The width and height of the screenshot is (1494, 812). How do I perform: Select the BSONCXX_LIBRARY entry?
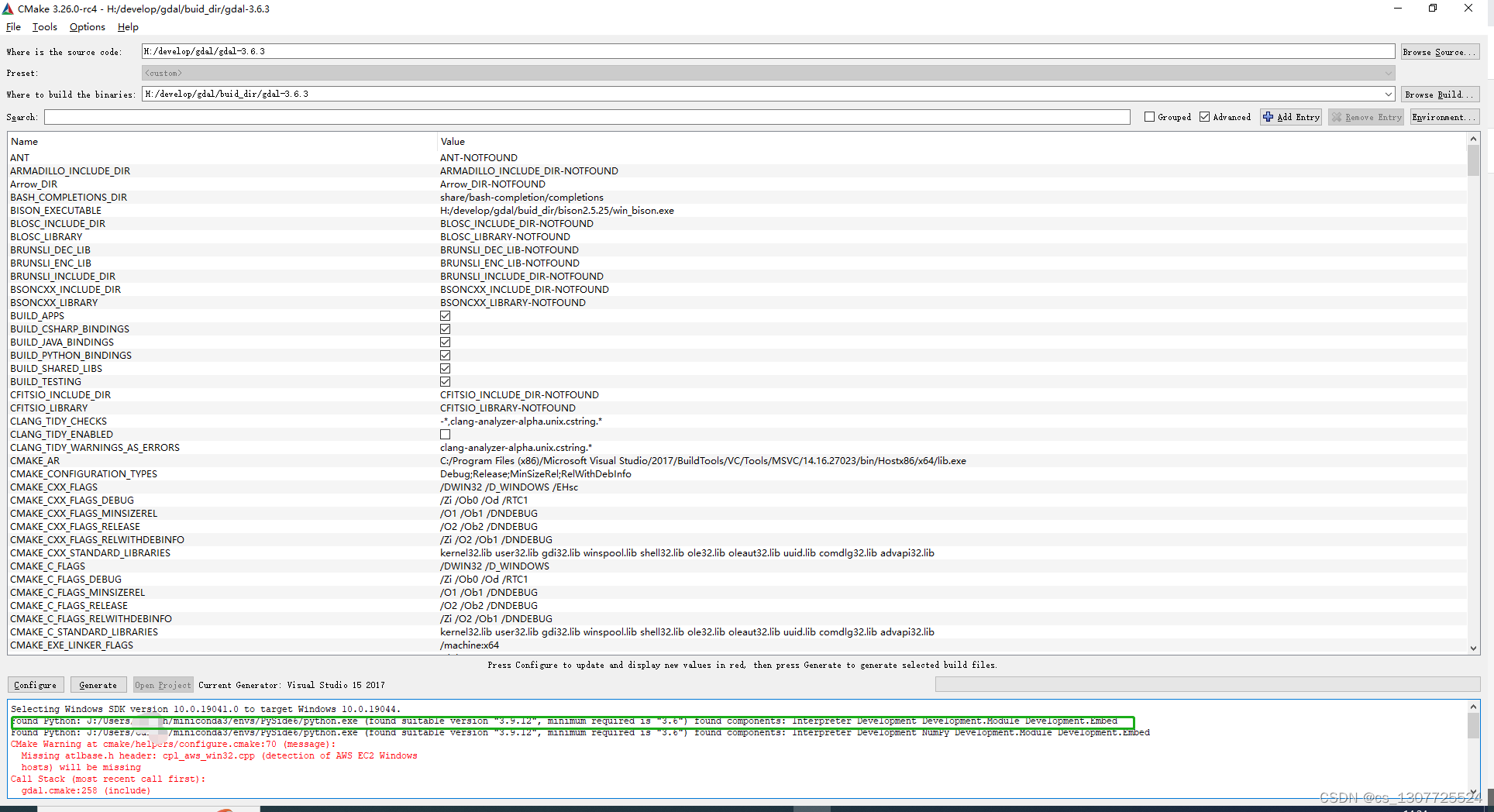point(54,303)
